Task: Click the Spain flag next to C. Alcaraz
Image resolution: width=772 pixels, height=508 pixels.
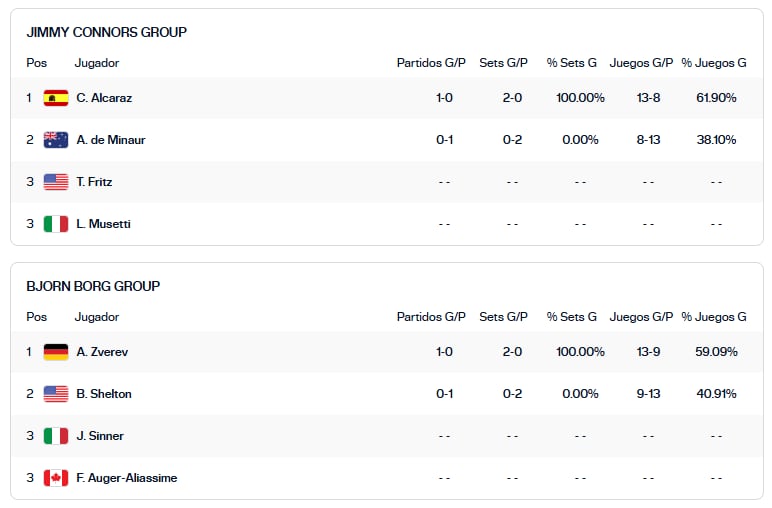Action: pyautogui.click(x=56, y=98)
